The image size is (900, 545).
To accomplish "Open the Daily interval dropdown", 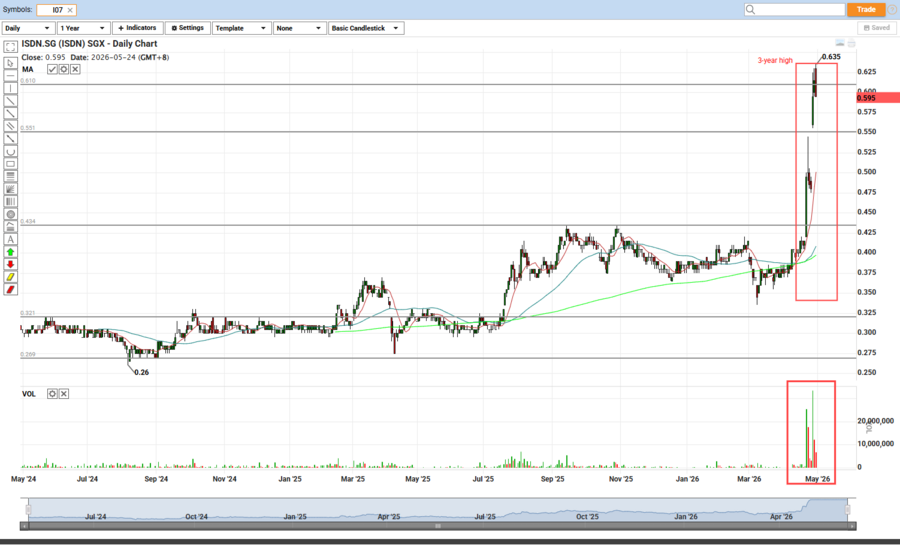I will 28,28.
